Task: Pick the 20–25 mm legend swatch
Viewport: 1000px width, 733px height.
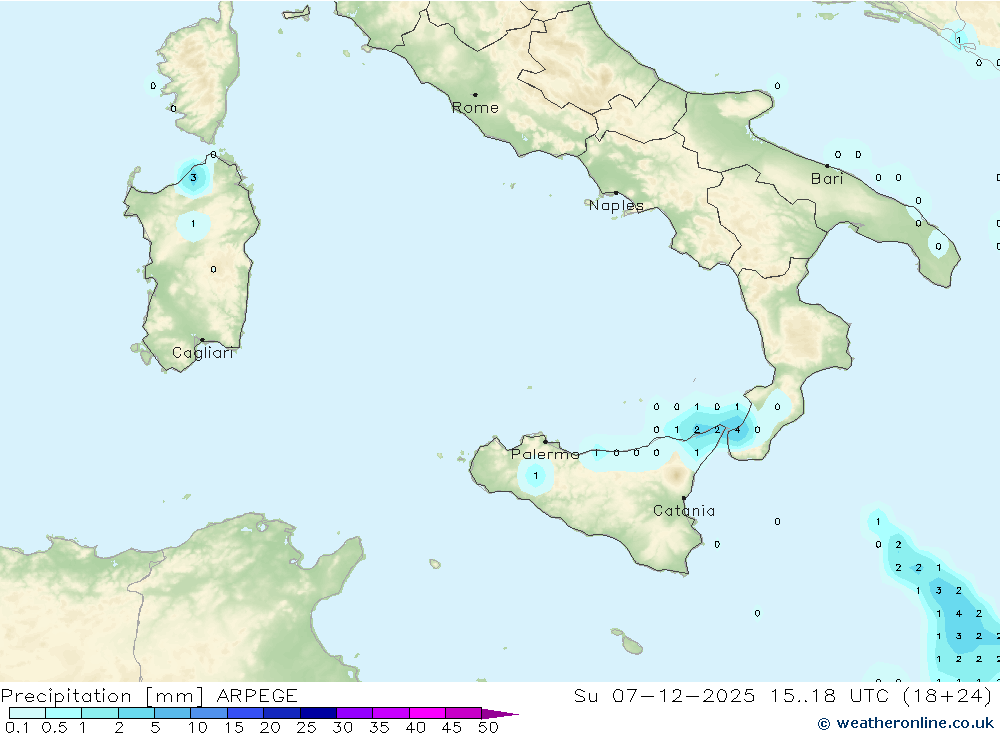Action: [282, 713]
